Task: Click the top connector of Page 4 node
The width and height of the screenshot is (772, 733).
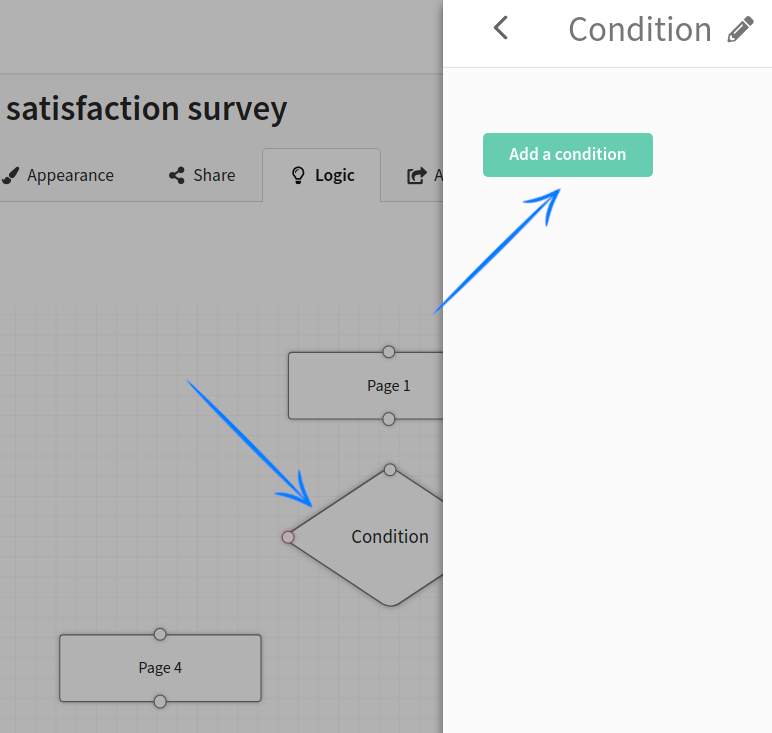Action: (x=160, y=634)
